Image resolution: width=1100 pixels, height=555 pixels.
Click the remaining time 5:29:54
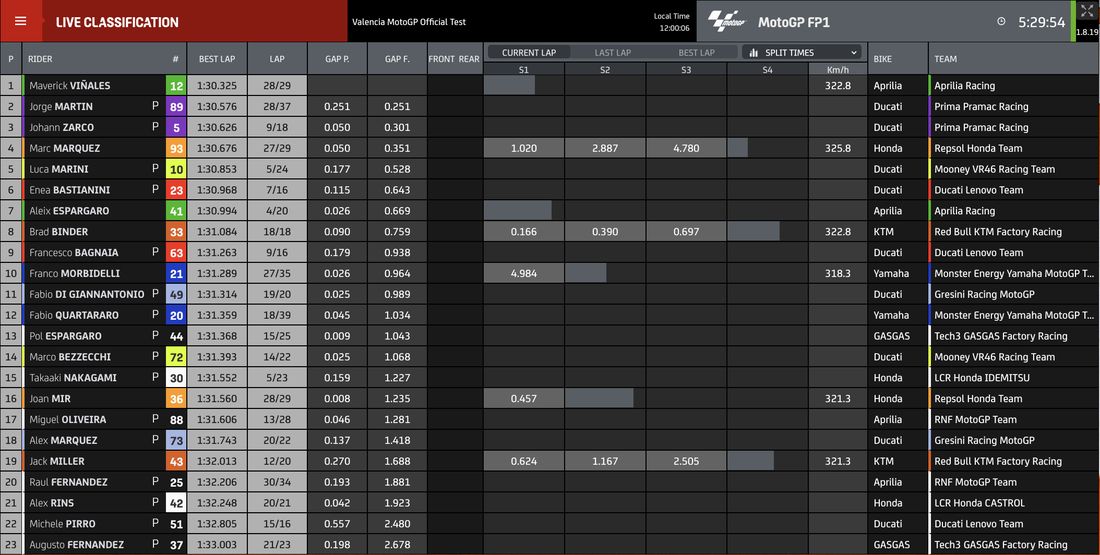(x=1042, y=22)
